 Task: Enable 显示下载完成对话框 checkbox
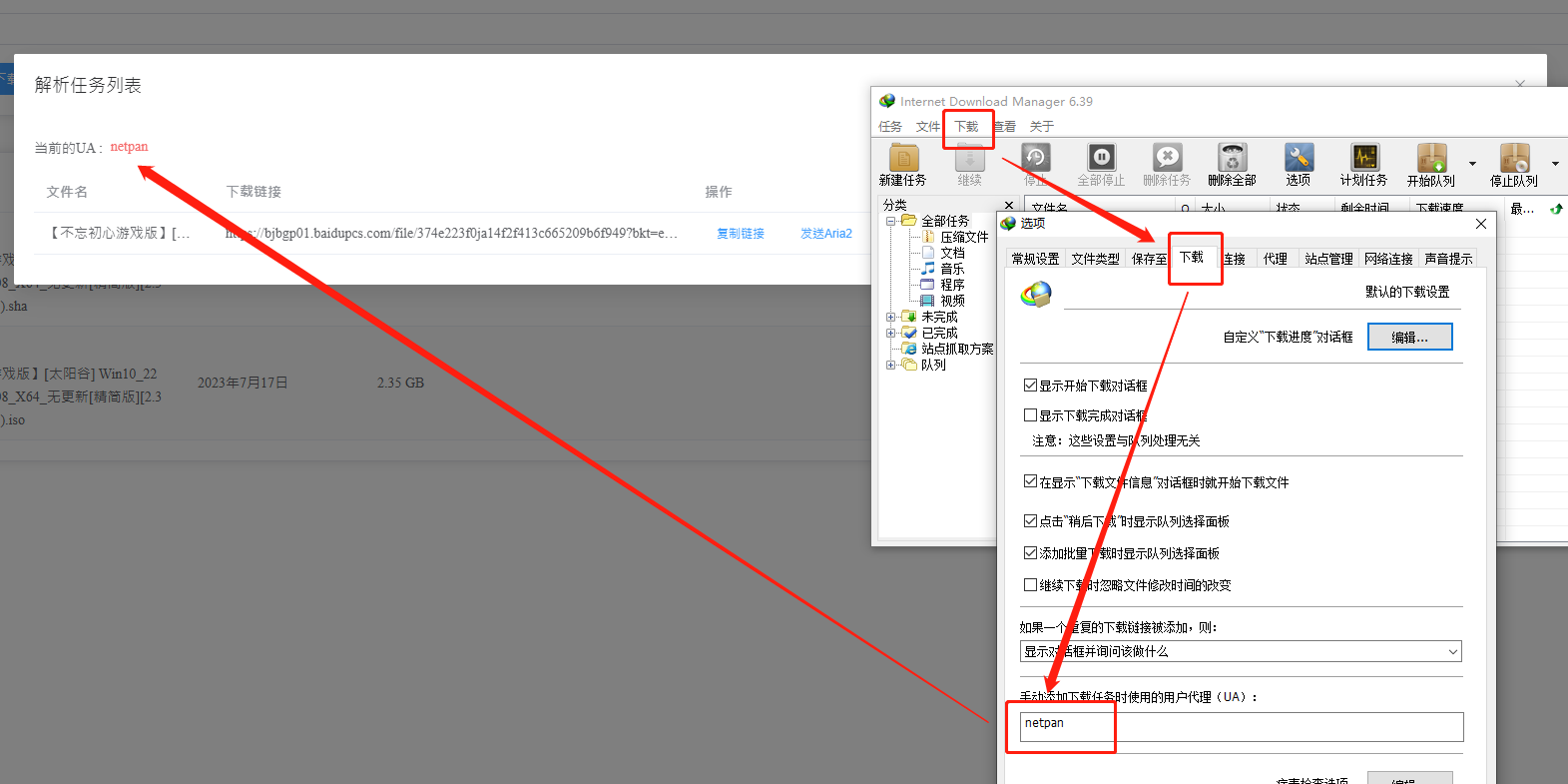(1031, 415)
